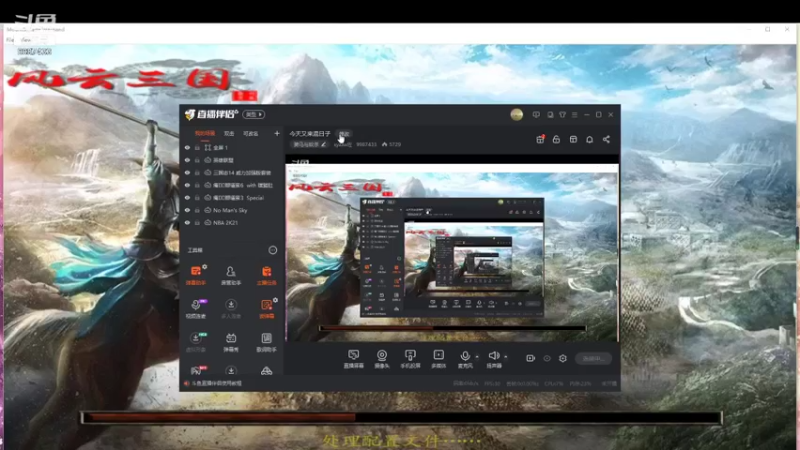
Task: Open the hamburger menu in title bar
Action: point(574,115)
